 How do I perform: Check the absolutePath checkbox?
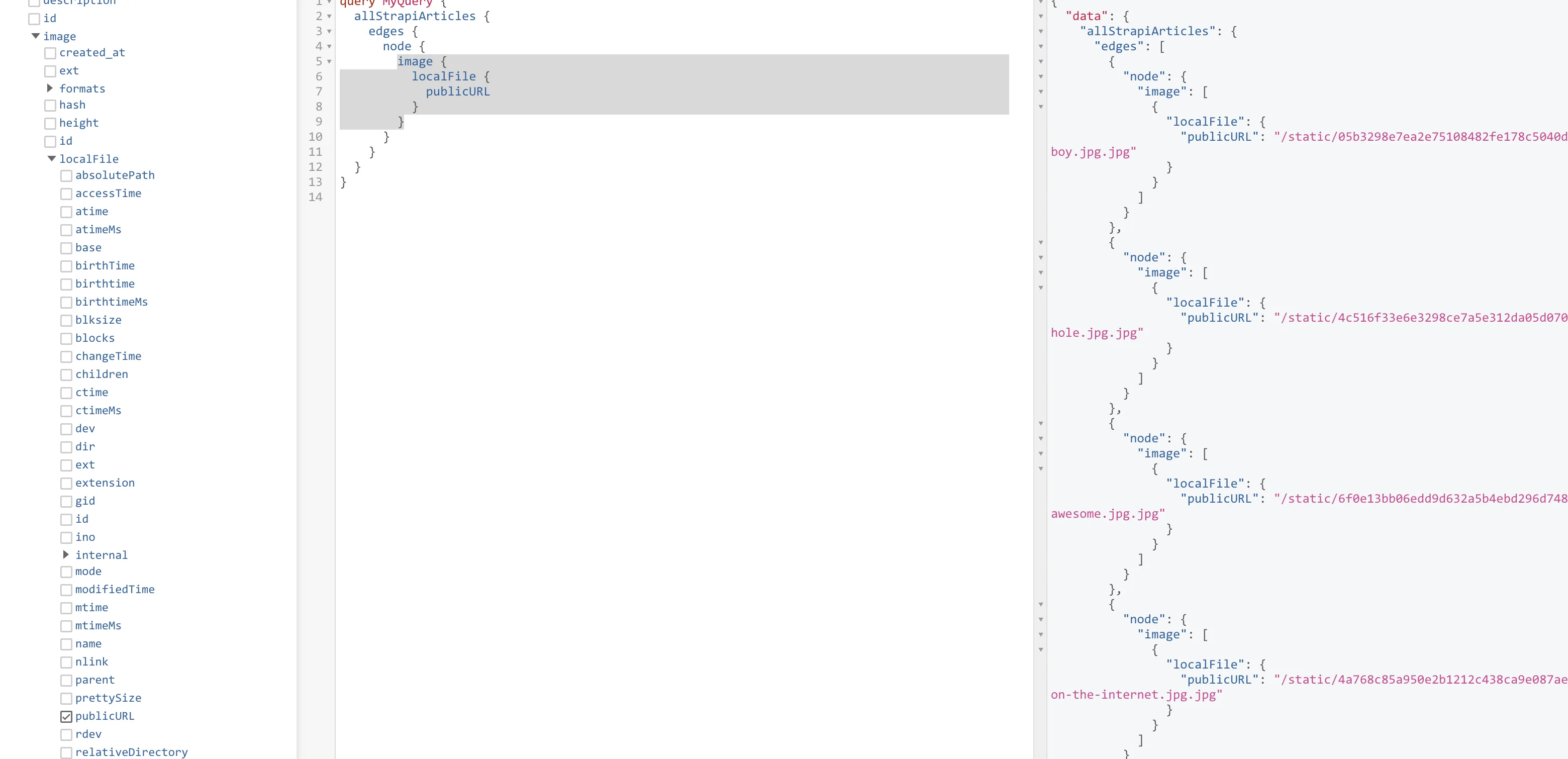[x=66, y=176]
